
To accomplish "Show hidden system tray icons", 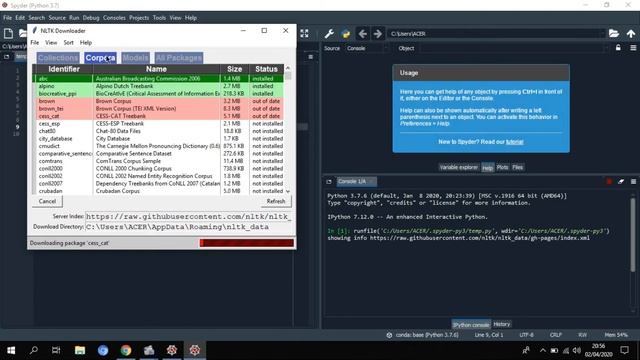I will tap(542, 350).
